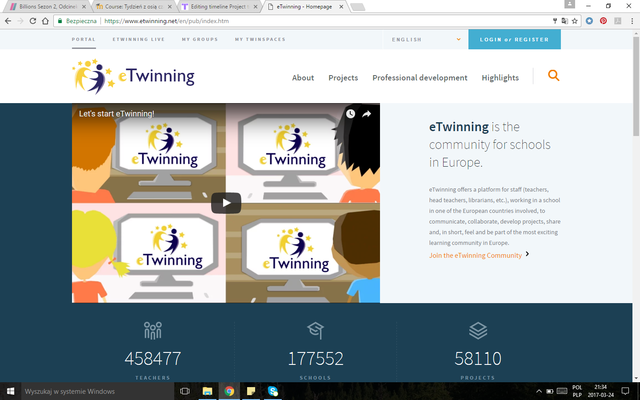Switch to Billions Sezon 2 tab

[48, 7]
